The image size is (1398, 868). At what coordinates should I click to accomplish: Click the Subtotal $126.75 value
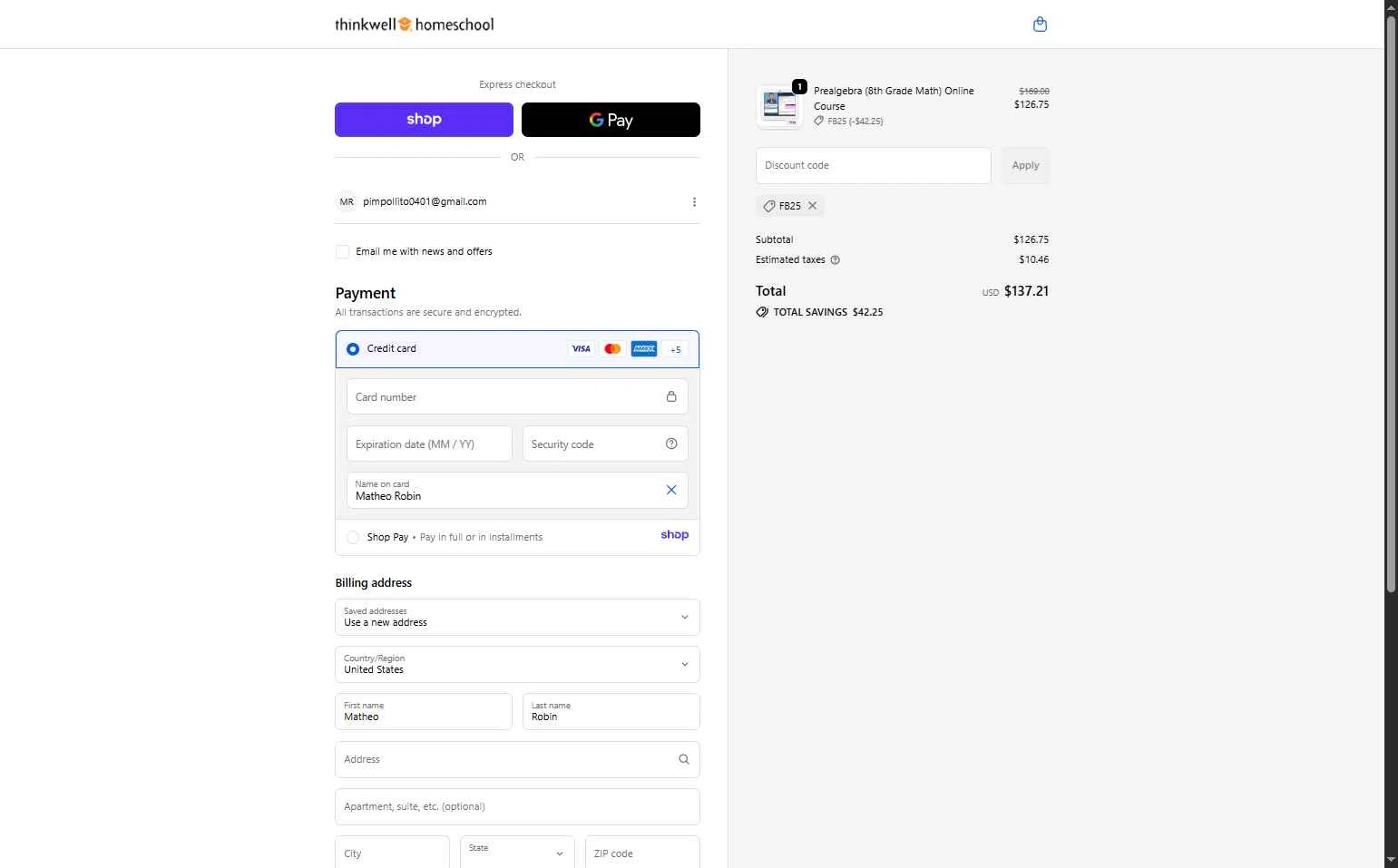pyautogui.click(x=1031, y=239)
